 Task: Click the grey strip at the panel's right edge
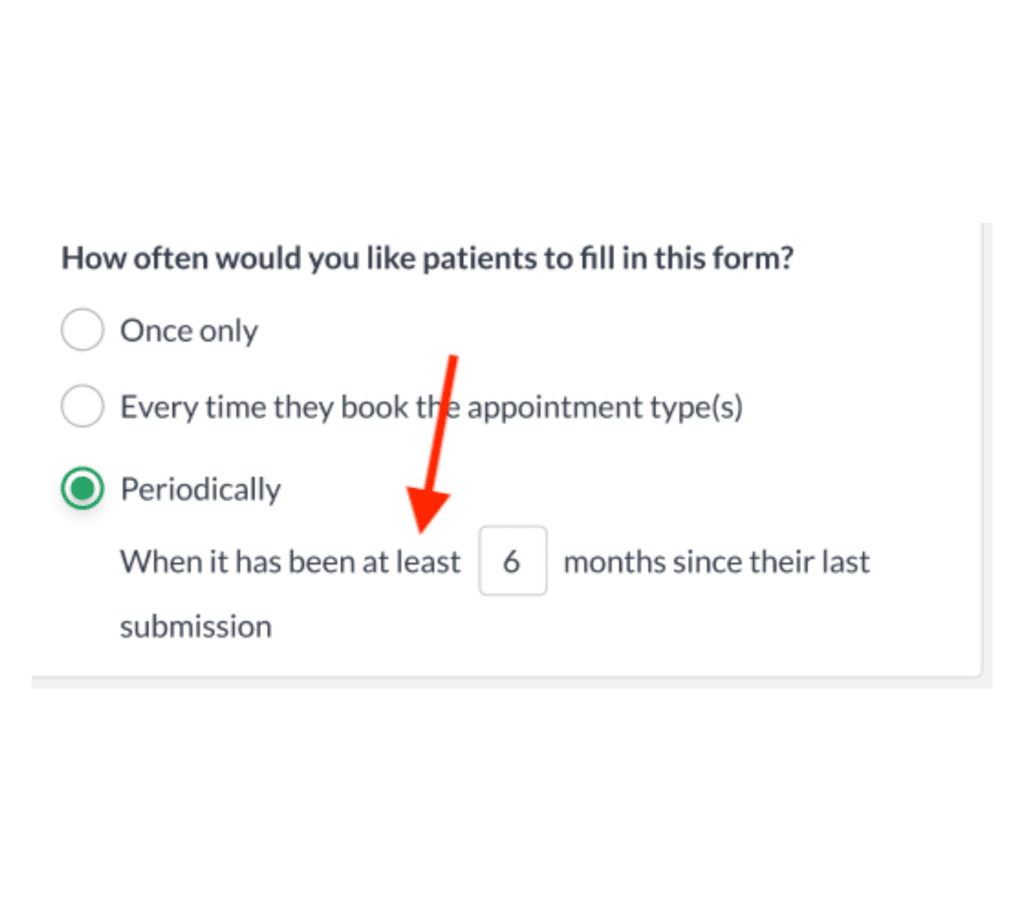986,450
